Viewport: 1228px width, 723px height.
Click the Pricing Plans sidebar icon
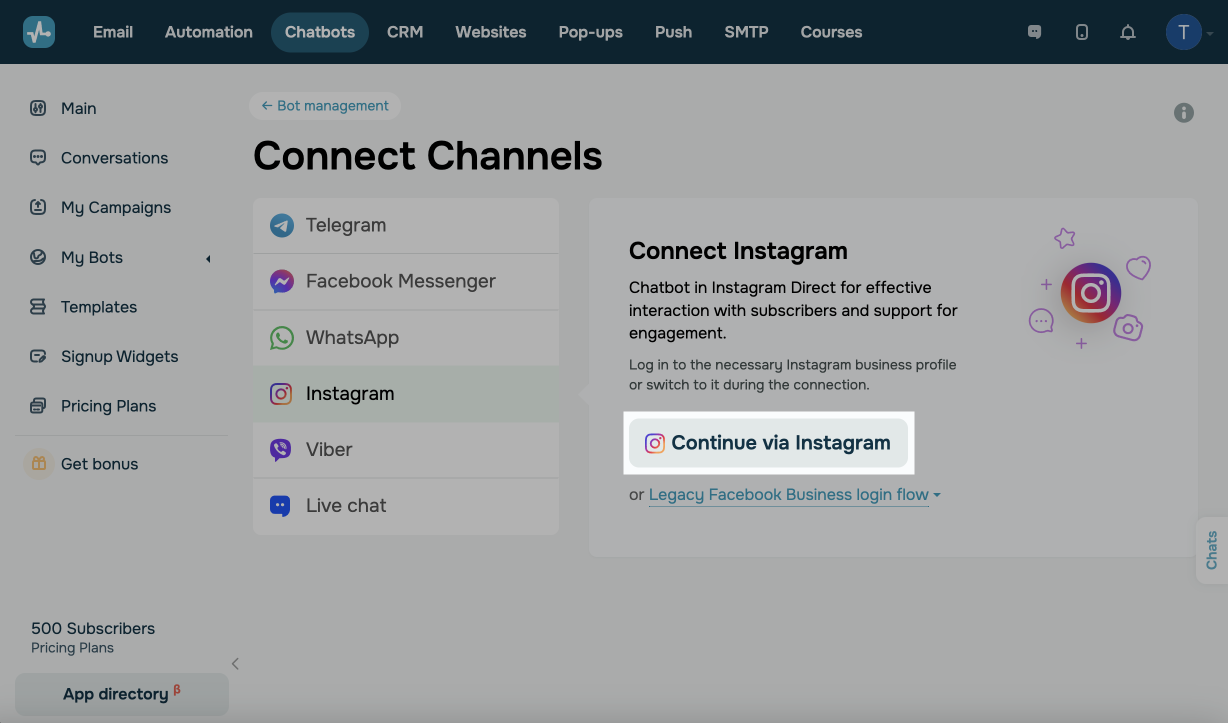click(38, 406)
